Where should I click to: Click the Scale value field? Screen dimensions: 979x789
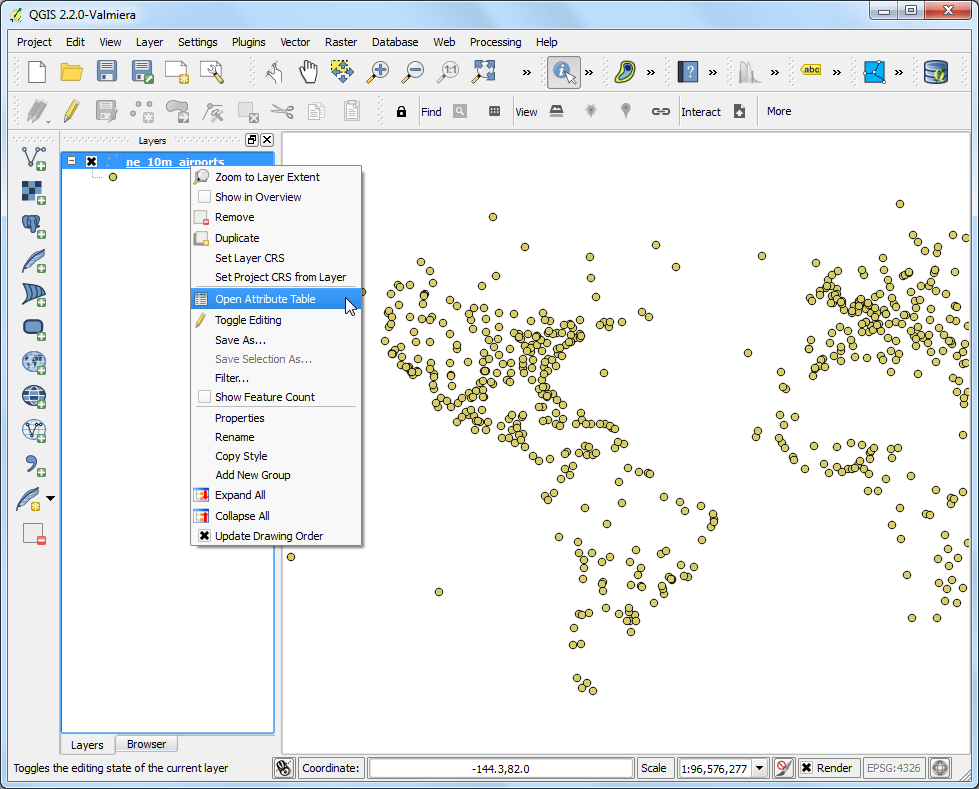714,768
